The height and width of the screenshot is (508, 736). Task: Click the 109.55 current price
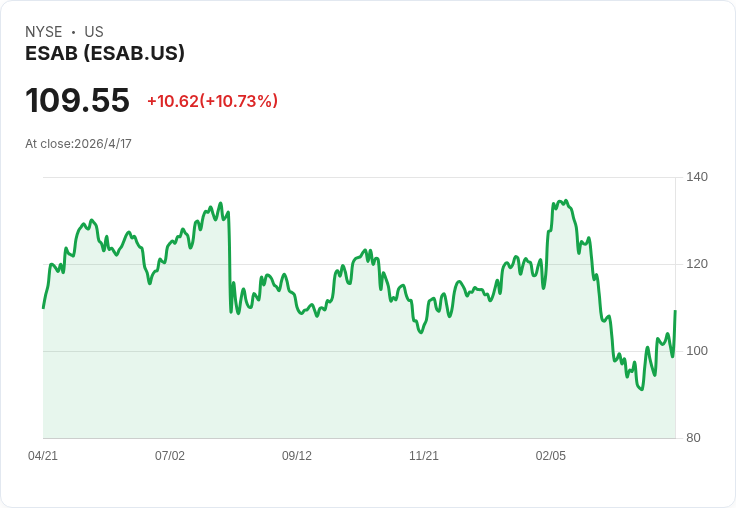click(77, 100)
